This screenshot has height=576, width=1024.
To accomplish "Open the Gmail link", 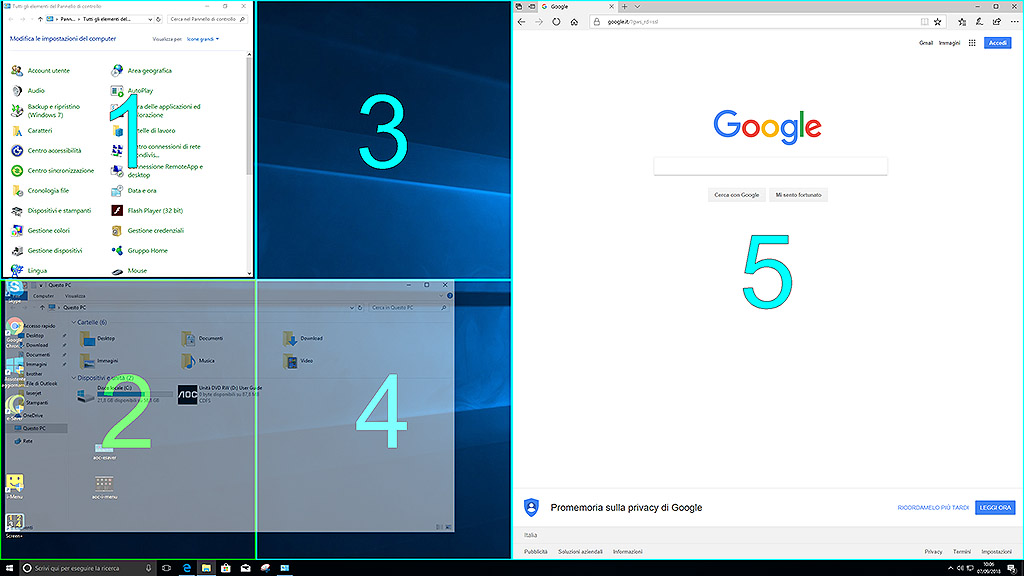I will pos(926,43).
